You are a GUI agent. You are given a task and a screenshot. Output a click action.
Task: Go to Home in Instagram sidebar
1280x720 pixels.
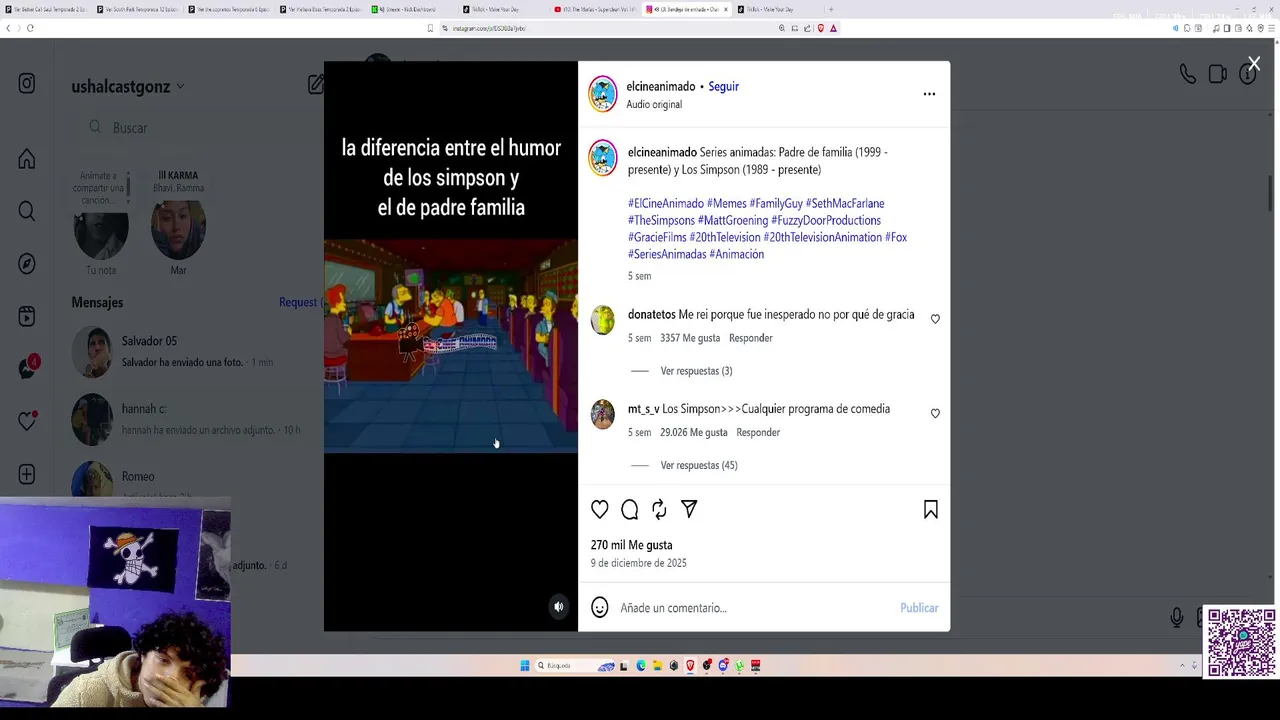[27, 159]
